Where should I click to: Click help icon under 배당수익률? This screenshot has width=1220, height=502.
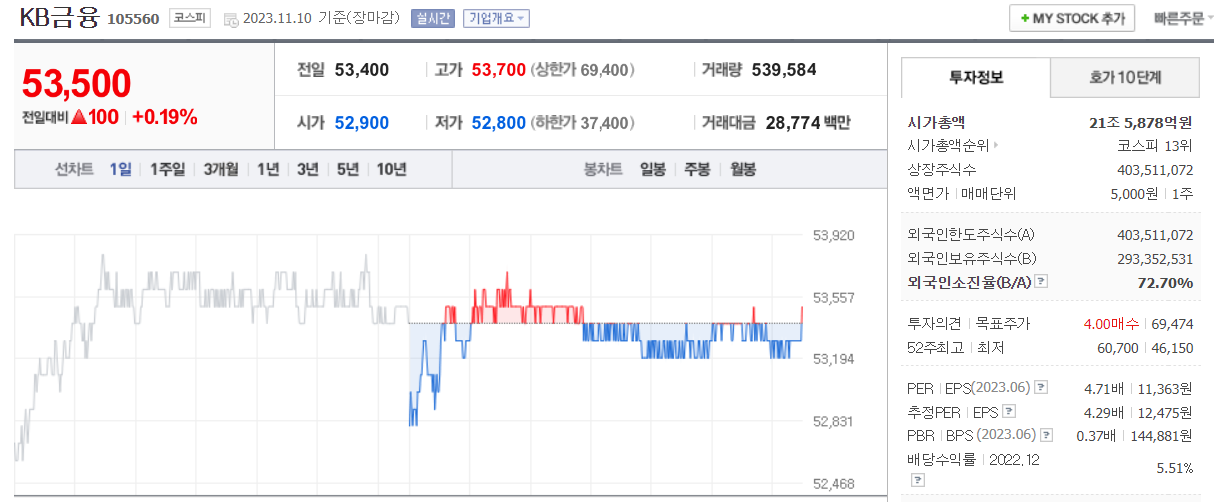pyautogui.click(x=917, y=480)
